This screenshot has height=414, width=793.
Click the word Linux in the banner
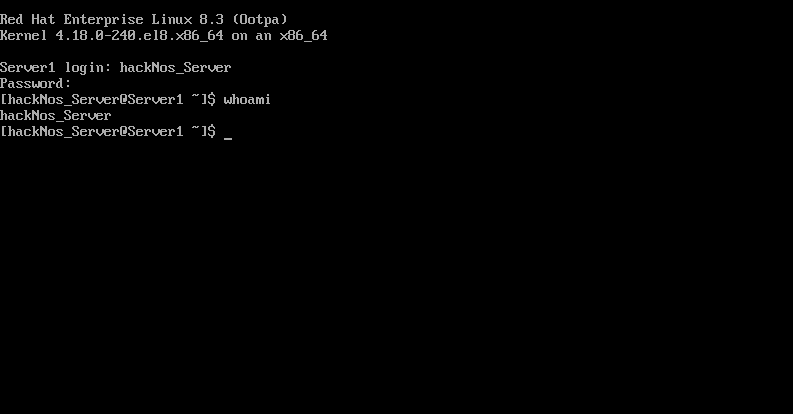[x=171, y=19]
